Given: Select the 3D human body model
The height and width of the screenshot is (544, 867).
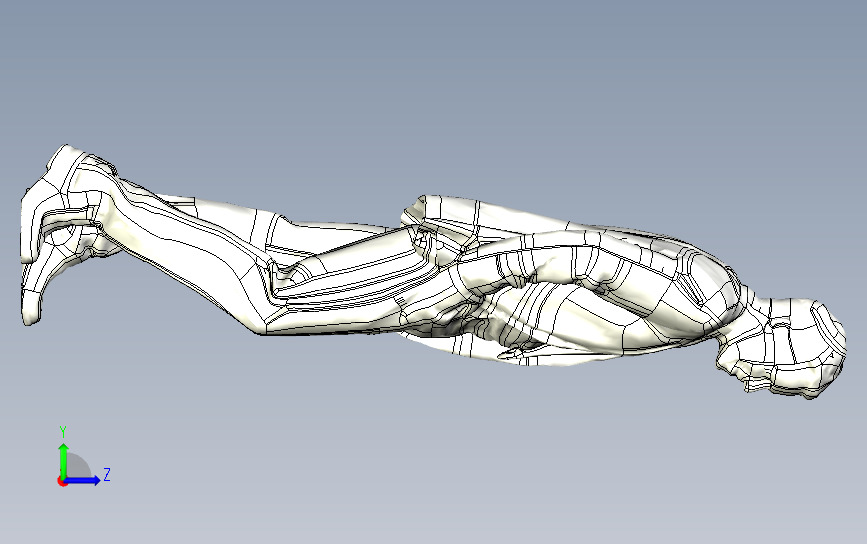Looking at the screenshot, I should pyautogui.click(x=434, y=273).
